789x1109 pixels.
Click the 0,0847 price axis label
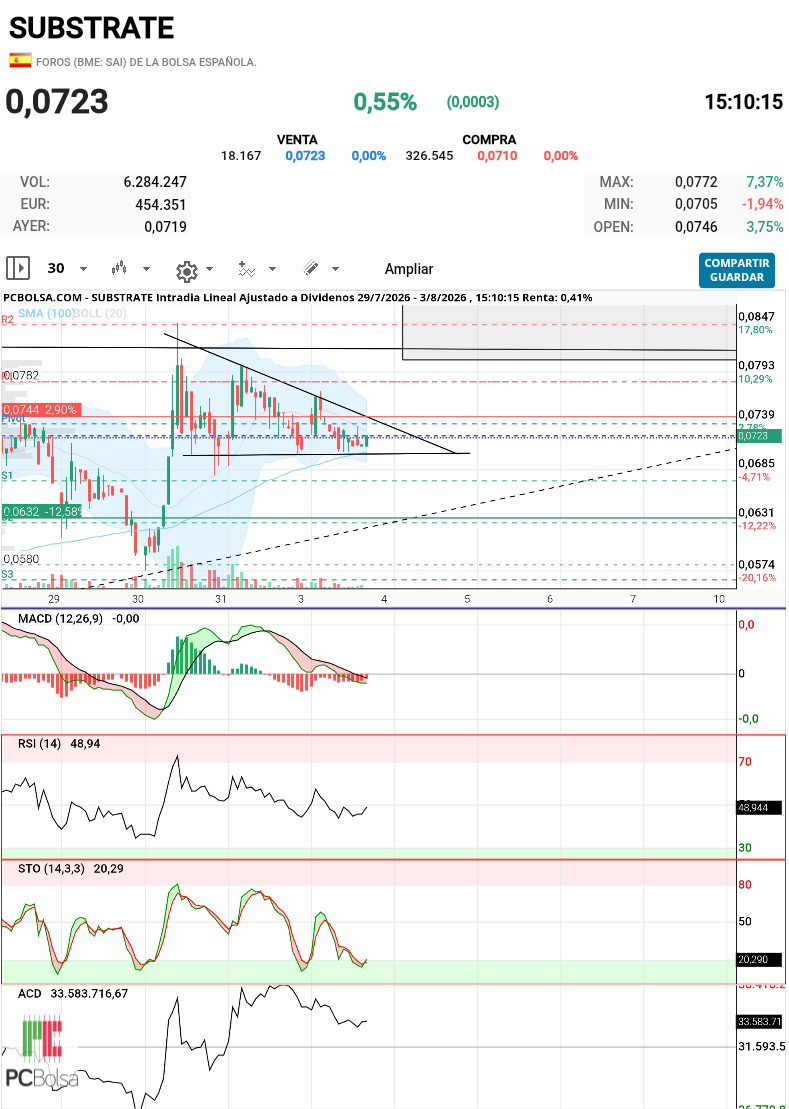tap(754, 316)
